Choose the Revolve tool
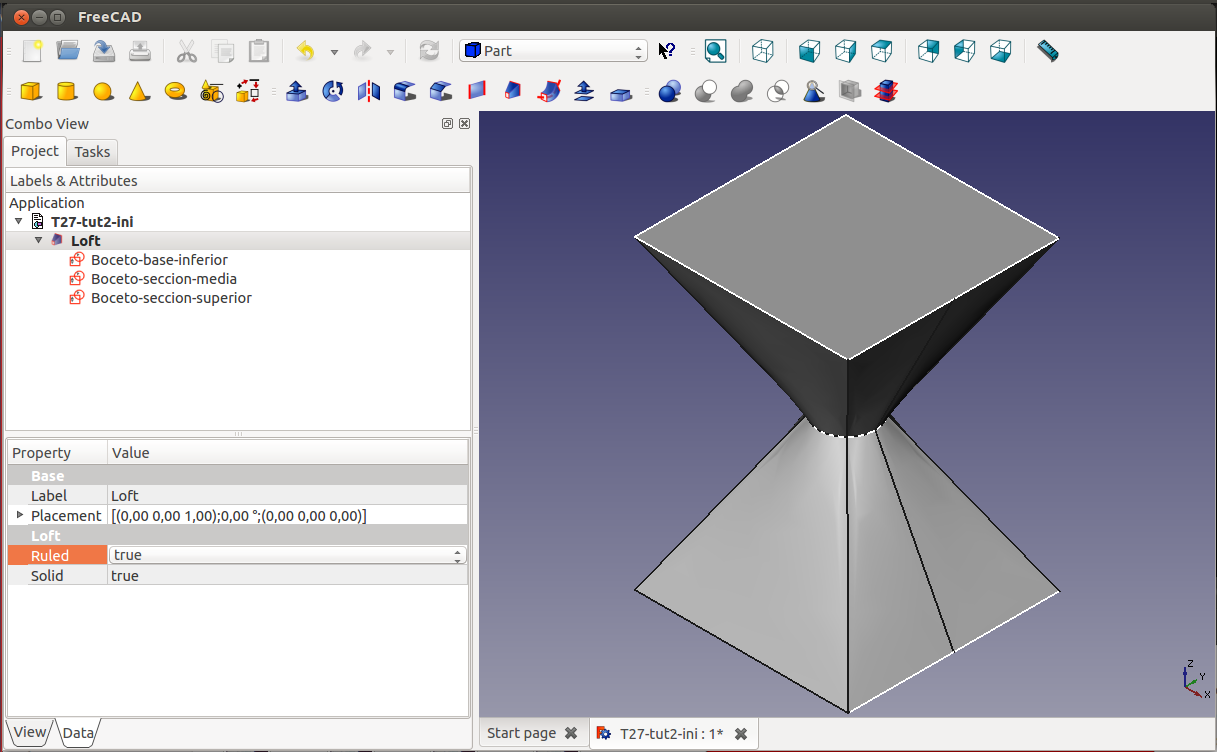The width and height of the screenshot is (1217, 752). point(333,91)
